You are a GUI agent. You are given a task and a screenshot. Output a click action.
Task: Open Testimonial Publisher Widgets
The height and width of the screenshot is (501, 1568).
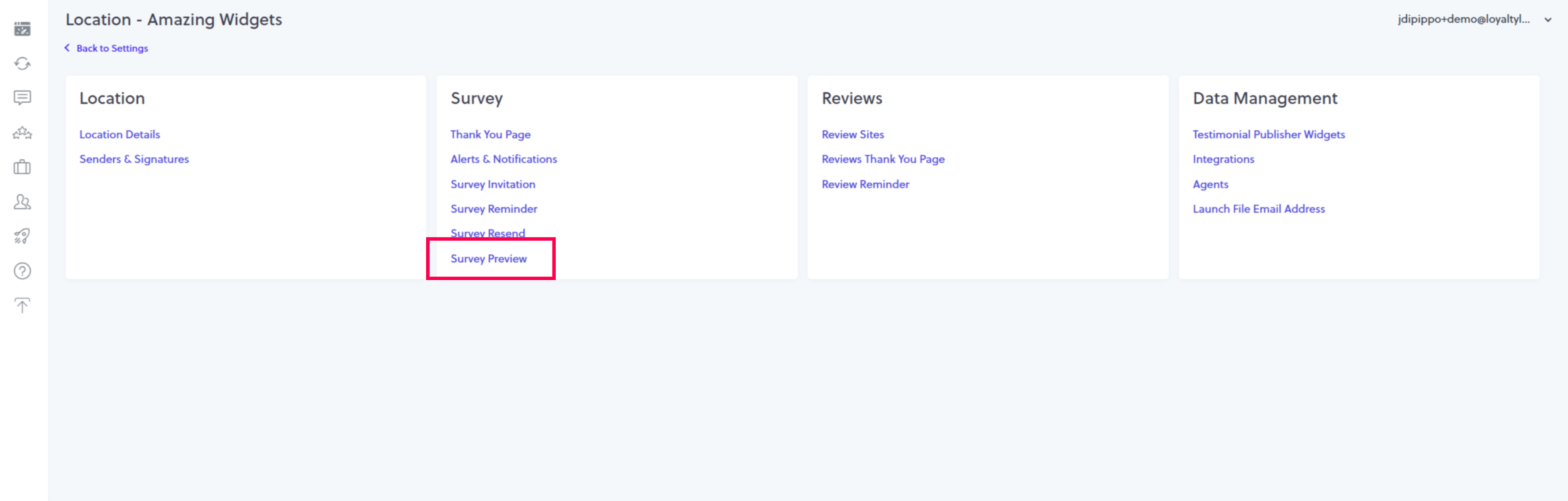(1268, 135)
